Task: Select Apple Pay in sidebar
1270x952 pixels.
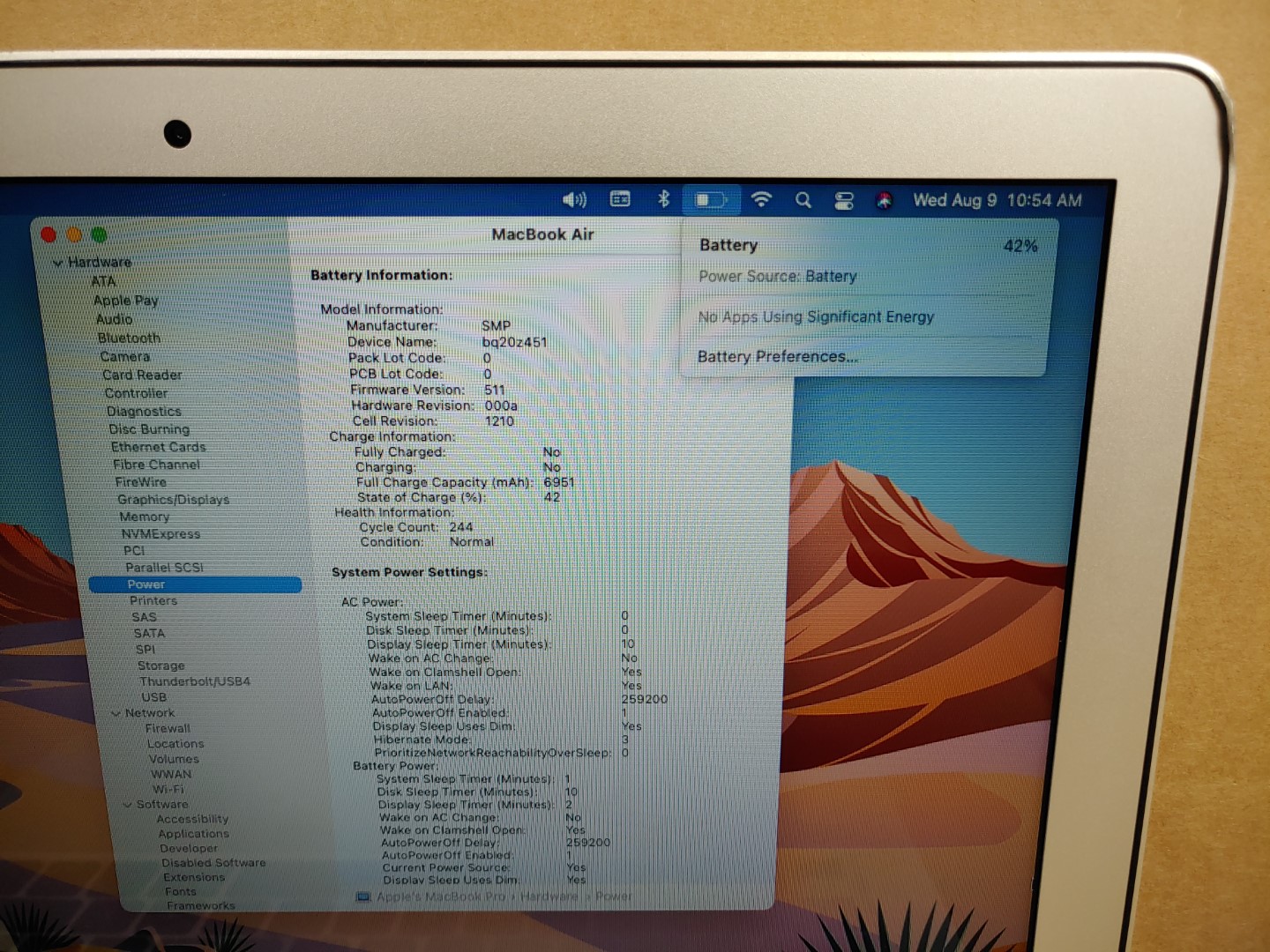Action: [126, 301]
